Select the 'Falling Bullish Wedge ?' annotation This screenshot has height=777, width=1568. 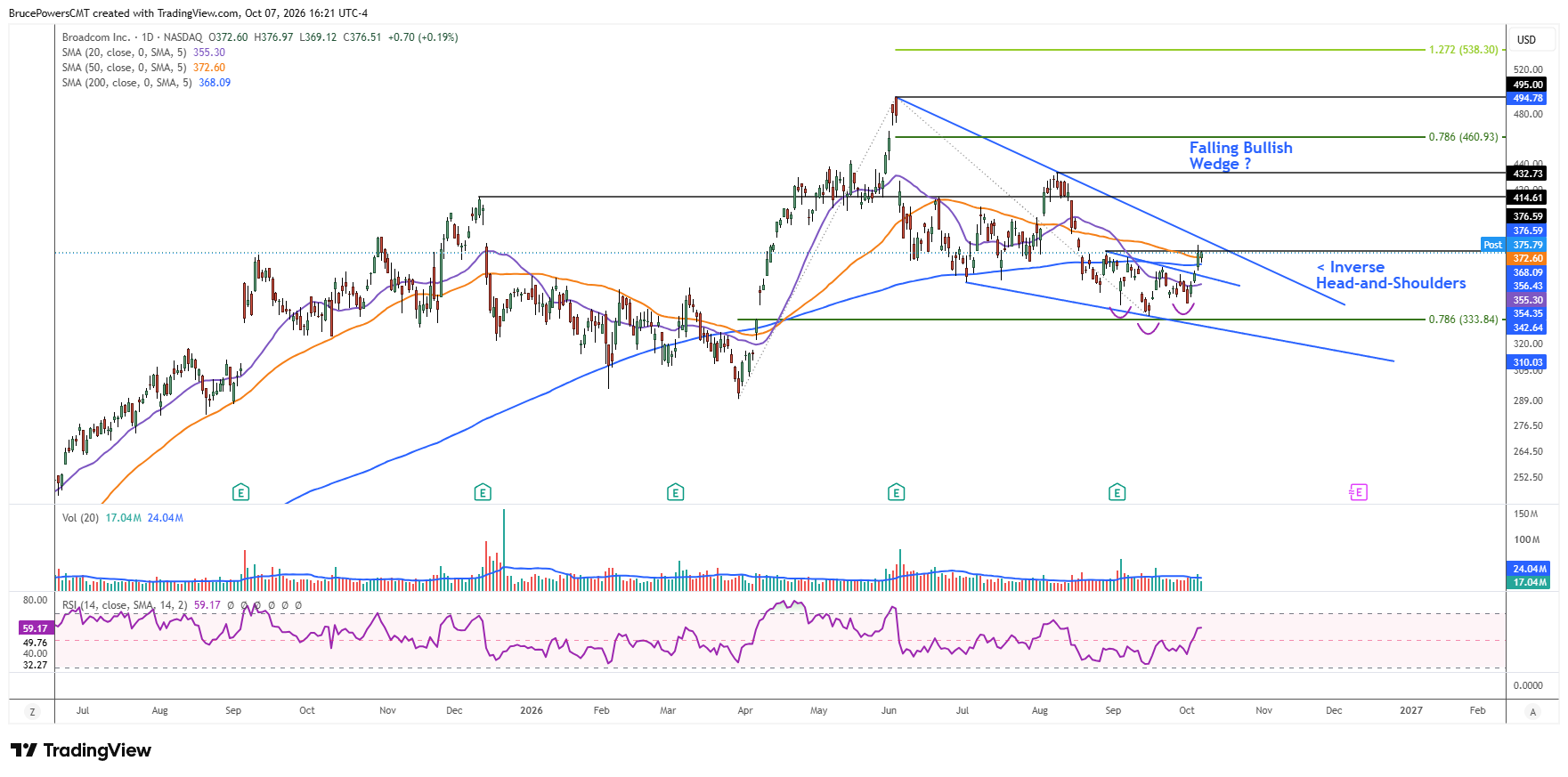[1241, 156]
